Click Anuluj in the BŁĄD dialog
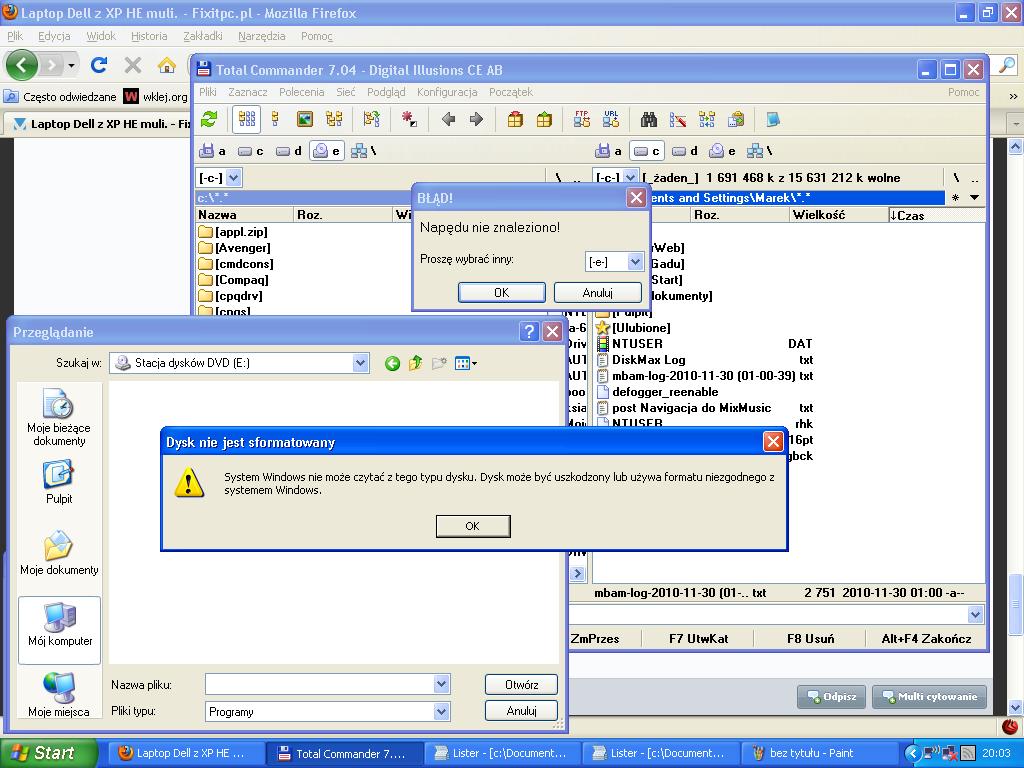This screenshot has height=768, width=1024. click(x=598, y=293)
